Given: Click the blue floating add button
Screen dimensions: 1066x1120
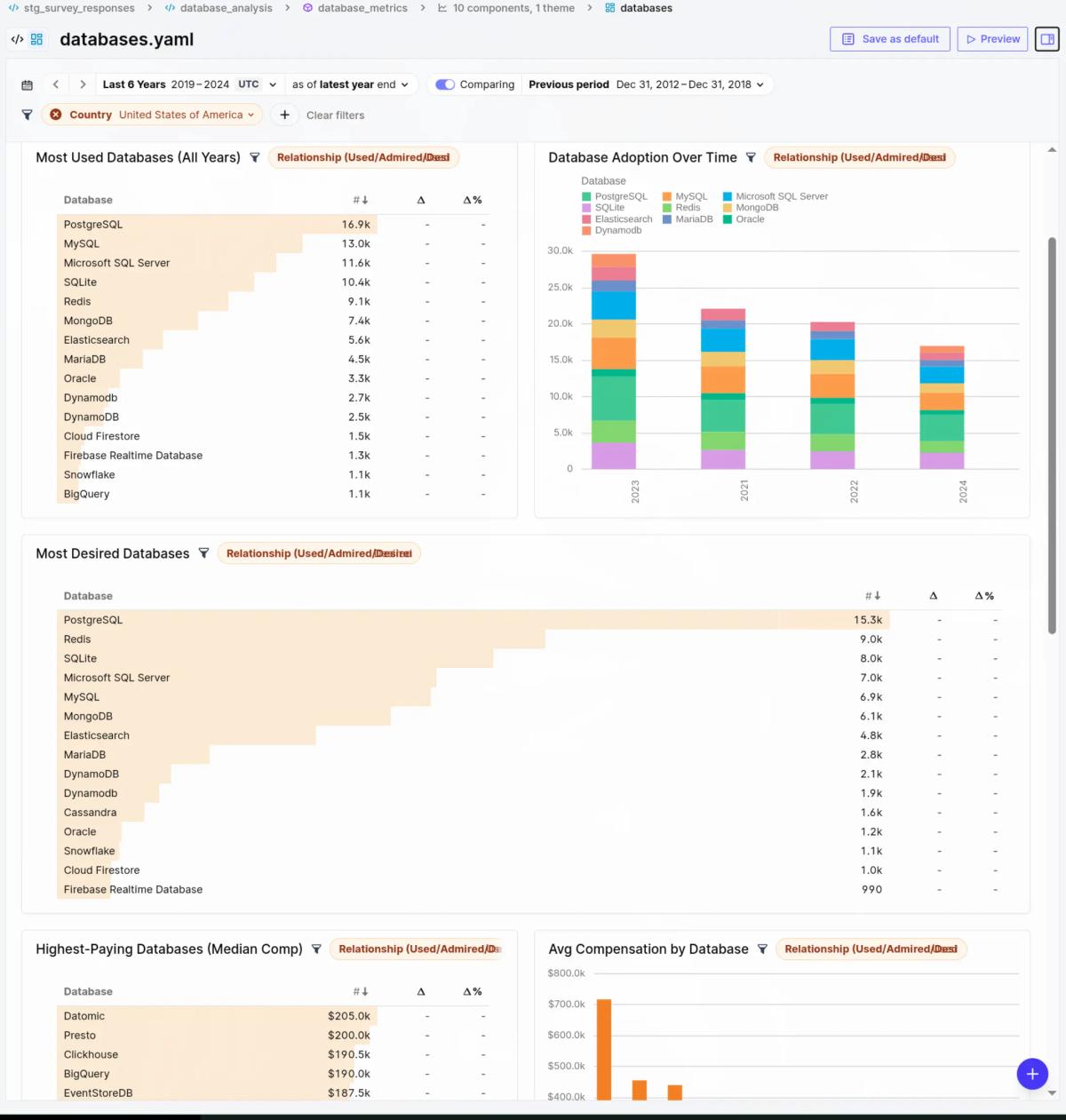Looking at the screenshot, I should point(1032,1074).
